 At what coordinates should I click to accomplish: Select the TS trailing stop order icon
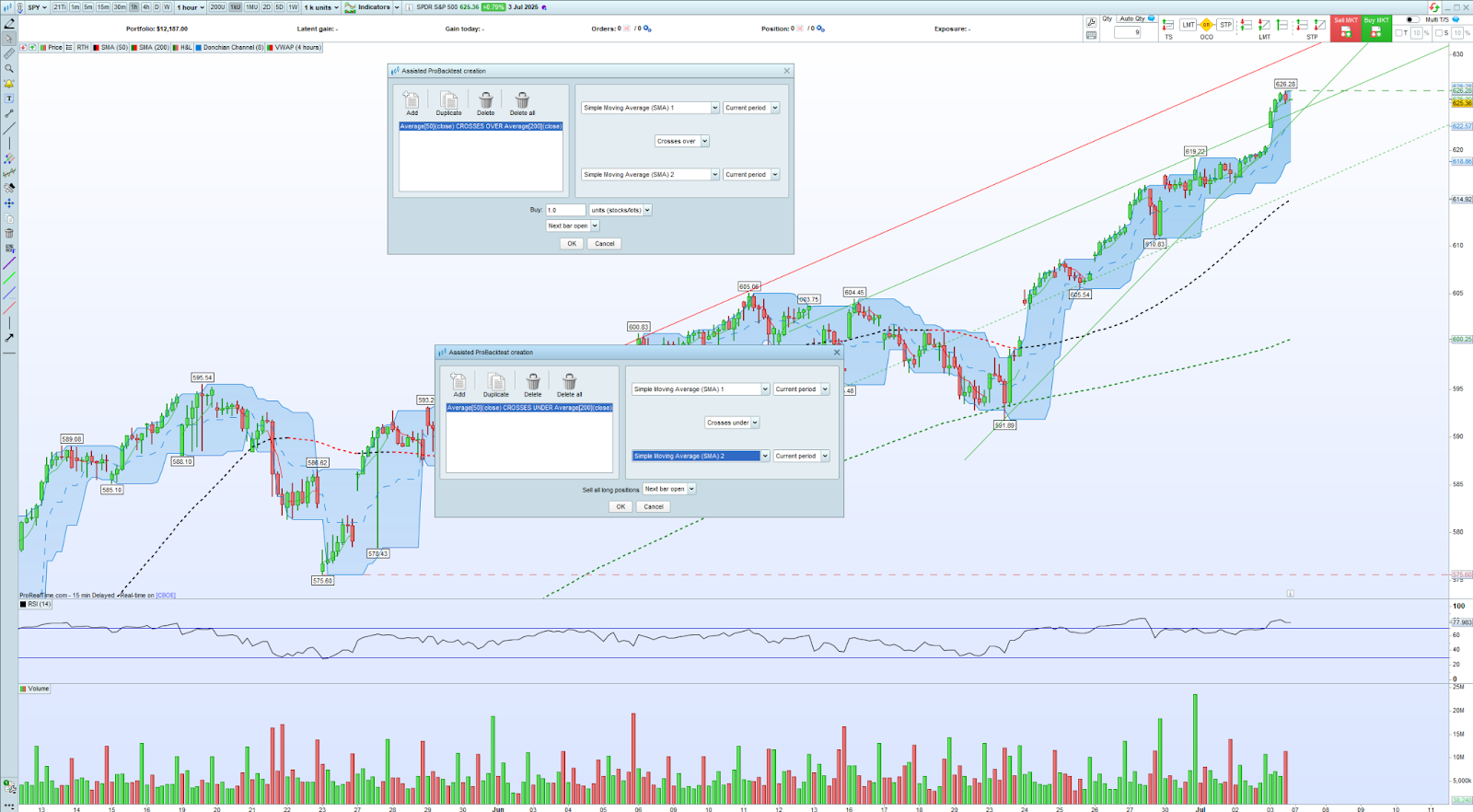click(1168, 26)
